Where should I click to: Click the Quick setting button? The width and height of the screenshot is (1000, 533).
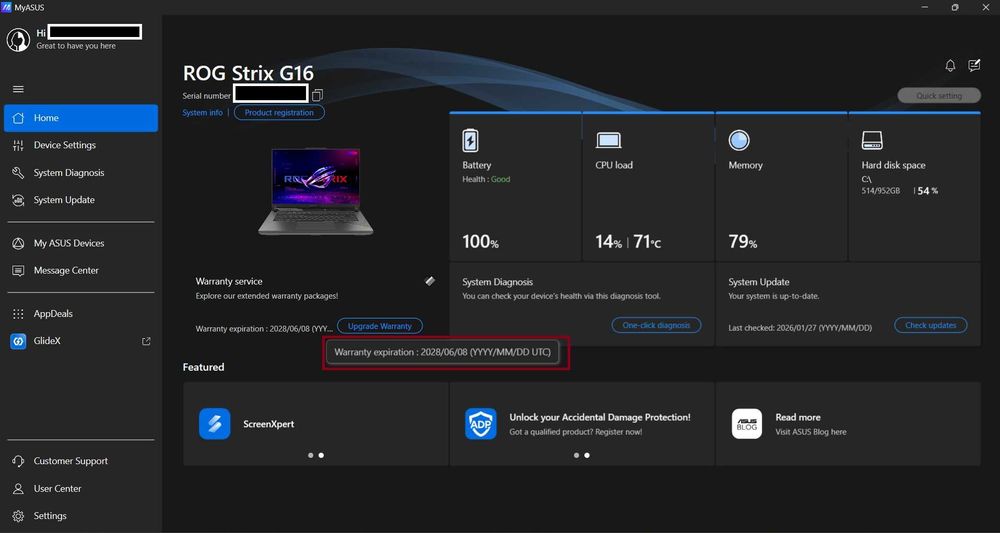click(x=939, y=96)
